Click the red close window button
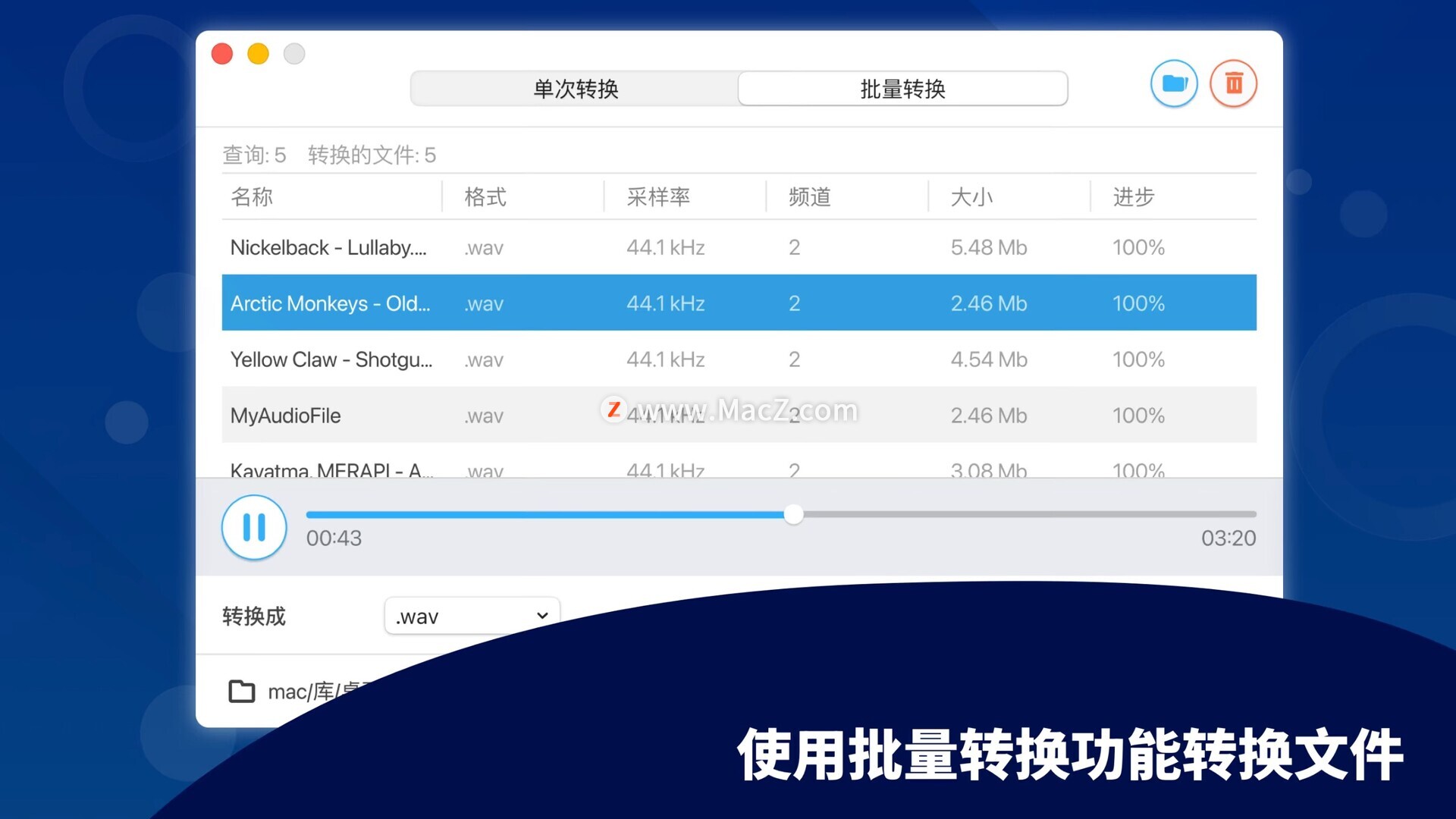This screenshot has width=1456, height=819. click(222, 54)
